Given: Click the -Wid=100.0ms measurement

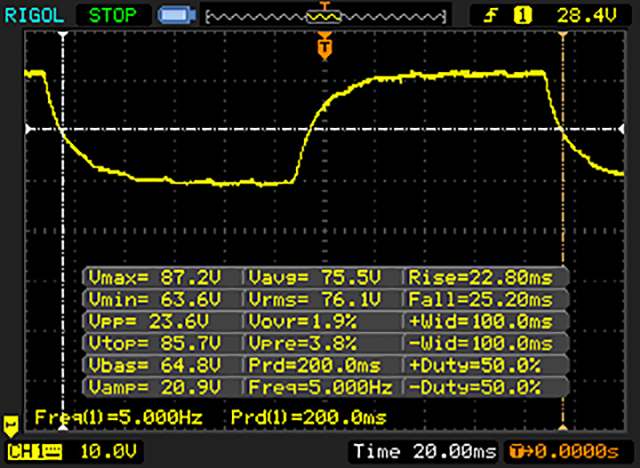Looking at the screenshot, I should [480, 343].
